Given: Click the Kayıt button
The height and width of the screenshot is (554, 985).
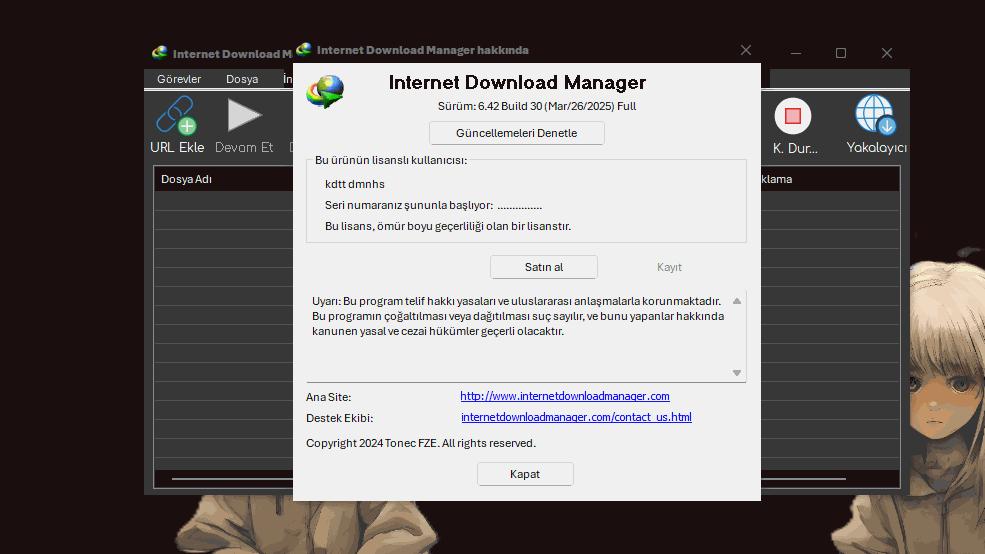Looking at the screenshot, I should pyautogui.click(x=669, y=267).
